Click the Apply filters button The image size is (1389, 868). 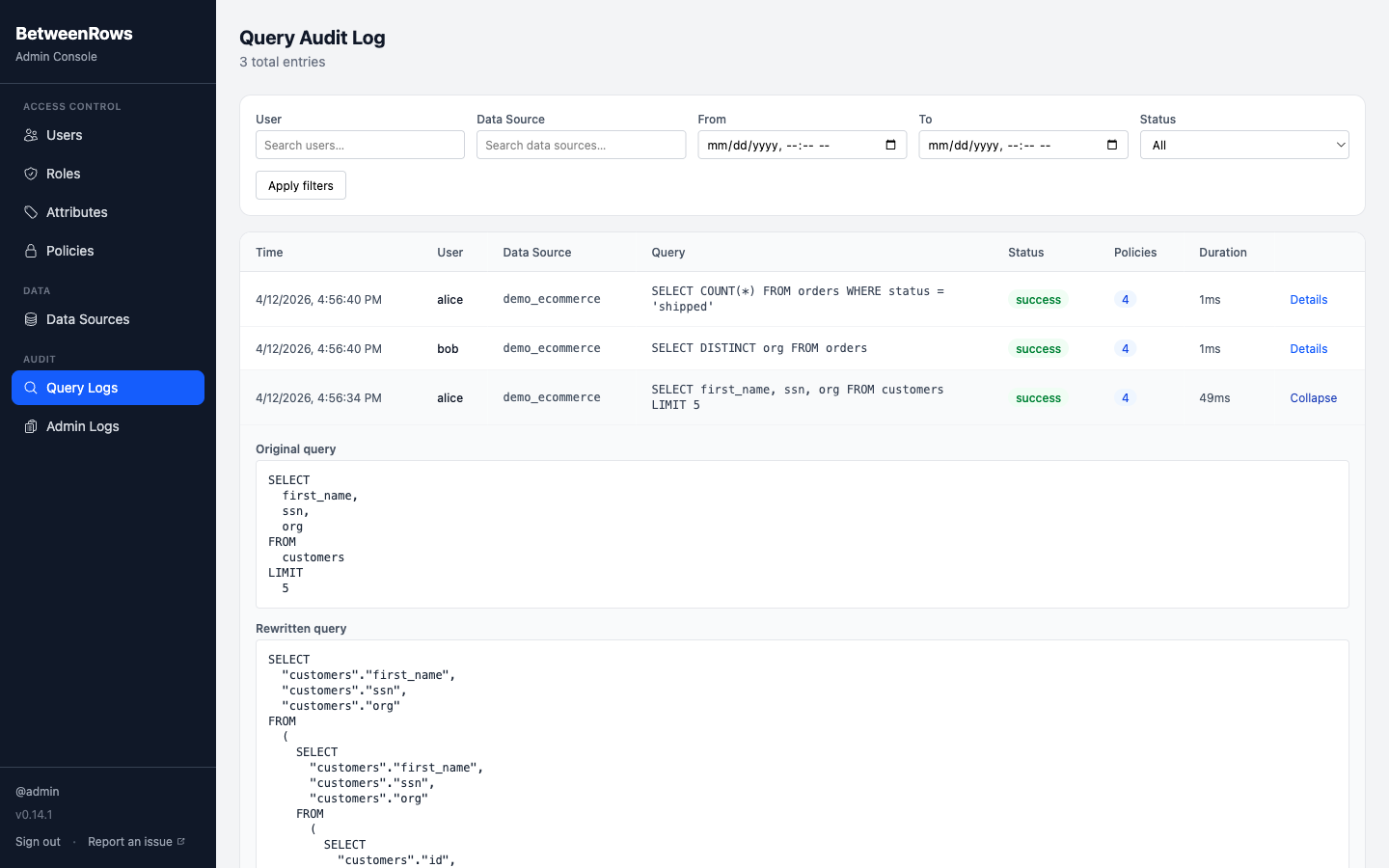(x=300, y=185)
